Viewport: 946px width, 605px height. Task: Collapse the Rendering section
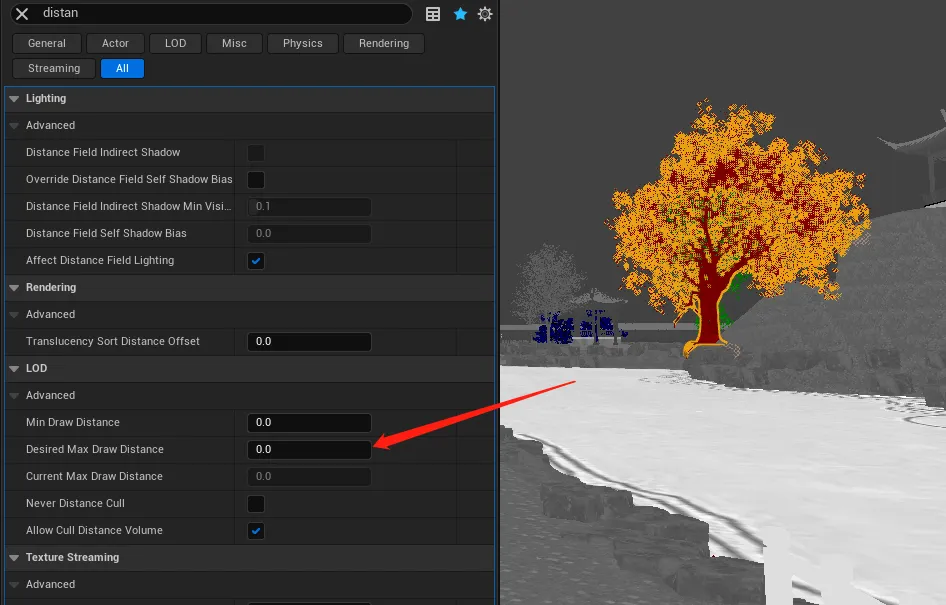(x=14, y=288)
